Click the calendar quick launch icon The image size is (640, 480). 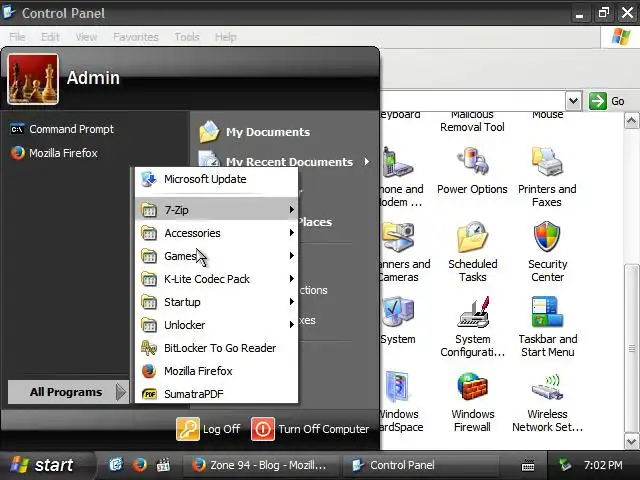[163, 465]
